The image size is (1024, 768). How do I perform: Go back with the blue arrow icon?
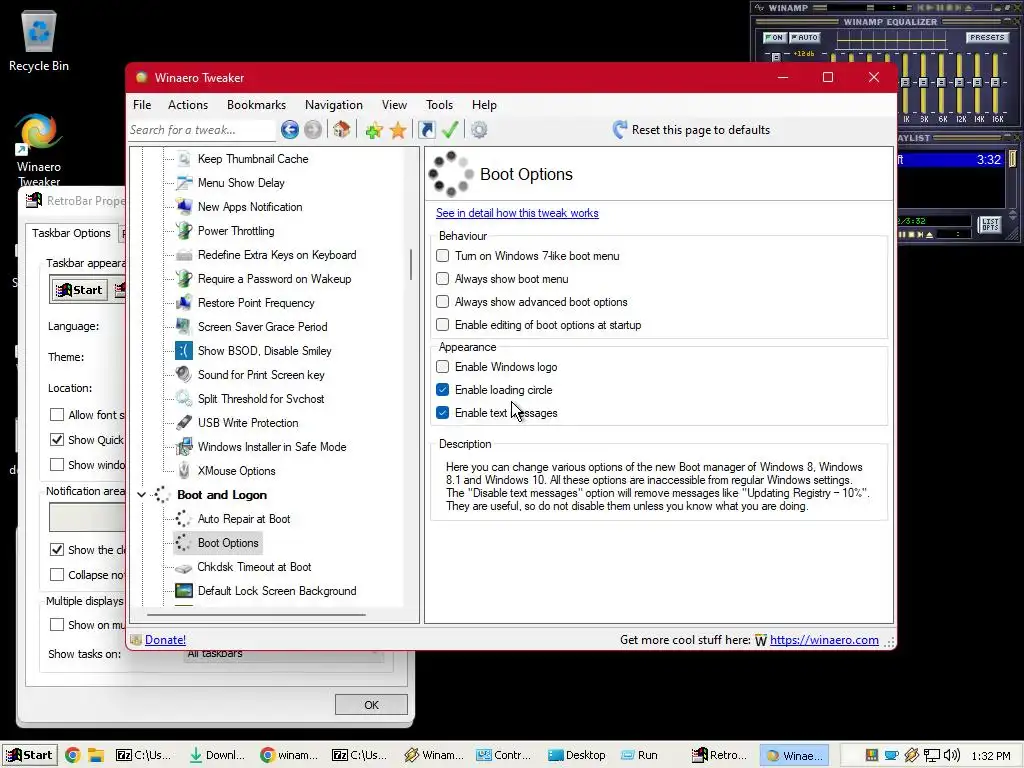pyautogui.click(x=290, y=130)
